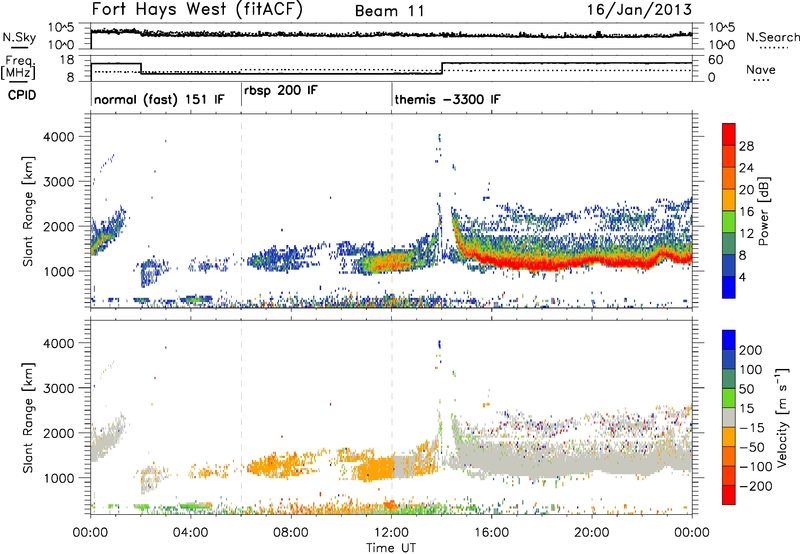The height and width of the screenshot is (554, 800).
Task: Click the "N.Search" legend label
Action: (772, 37)
